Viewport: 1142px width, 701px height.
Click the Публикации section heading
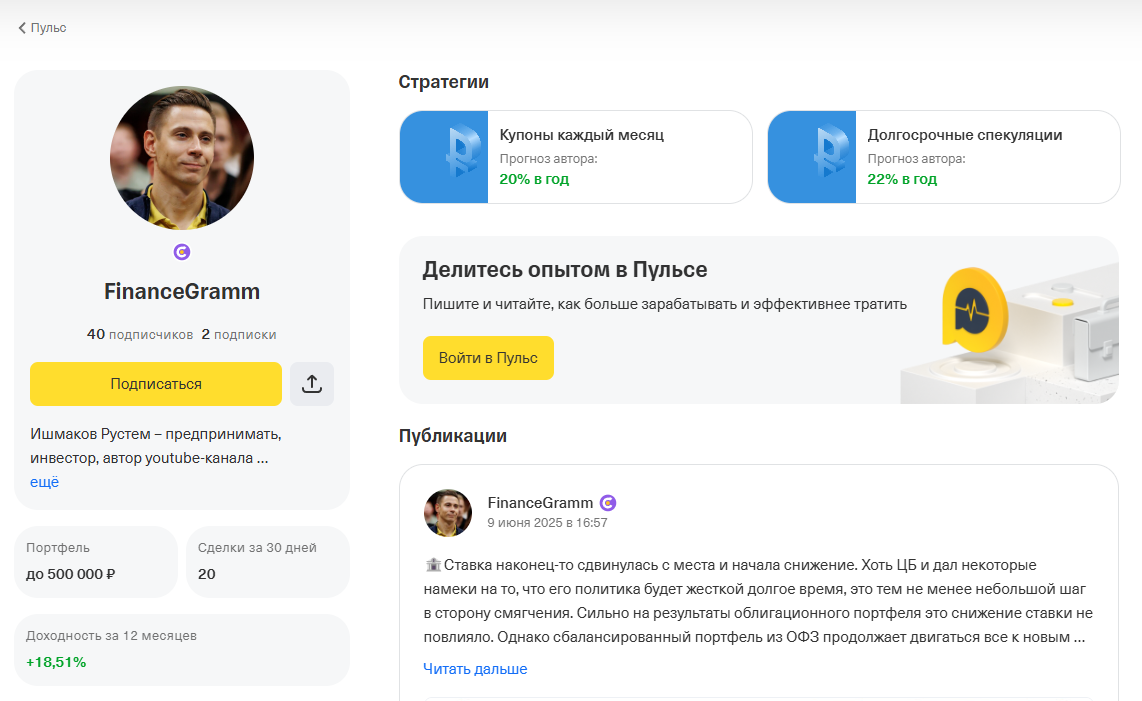click(x=452, y=436)
